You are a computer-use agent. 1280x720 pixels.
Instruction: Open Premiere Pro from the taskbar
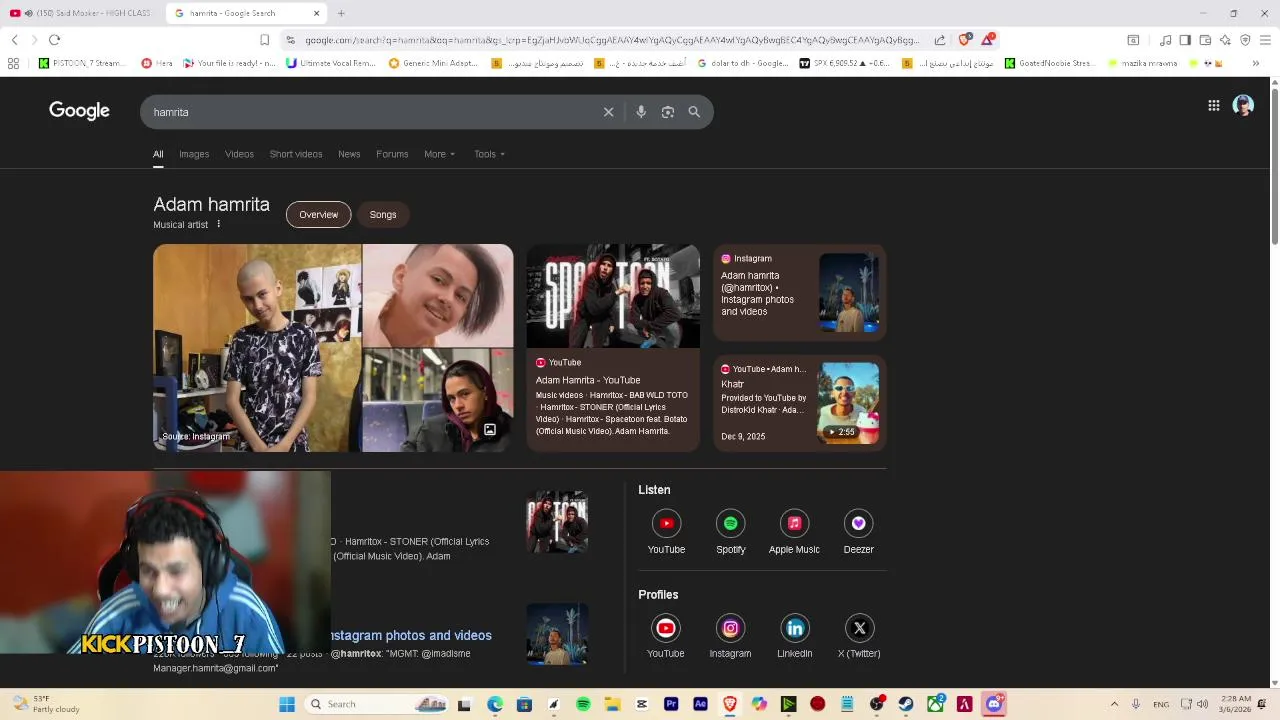tap(671, 704)
